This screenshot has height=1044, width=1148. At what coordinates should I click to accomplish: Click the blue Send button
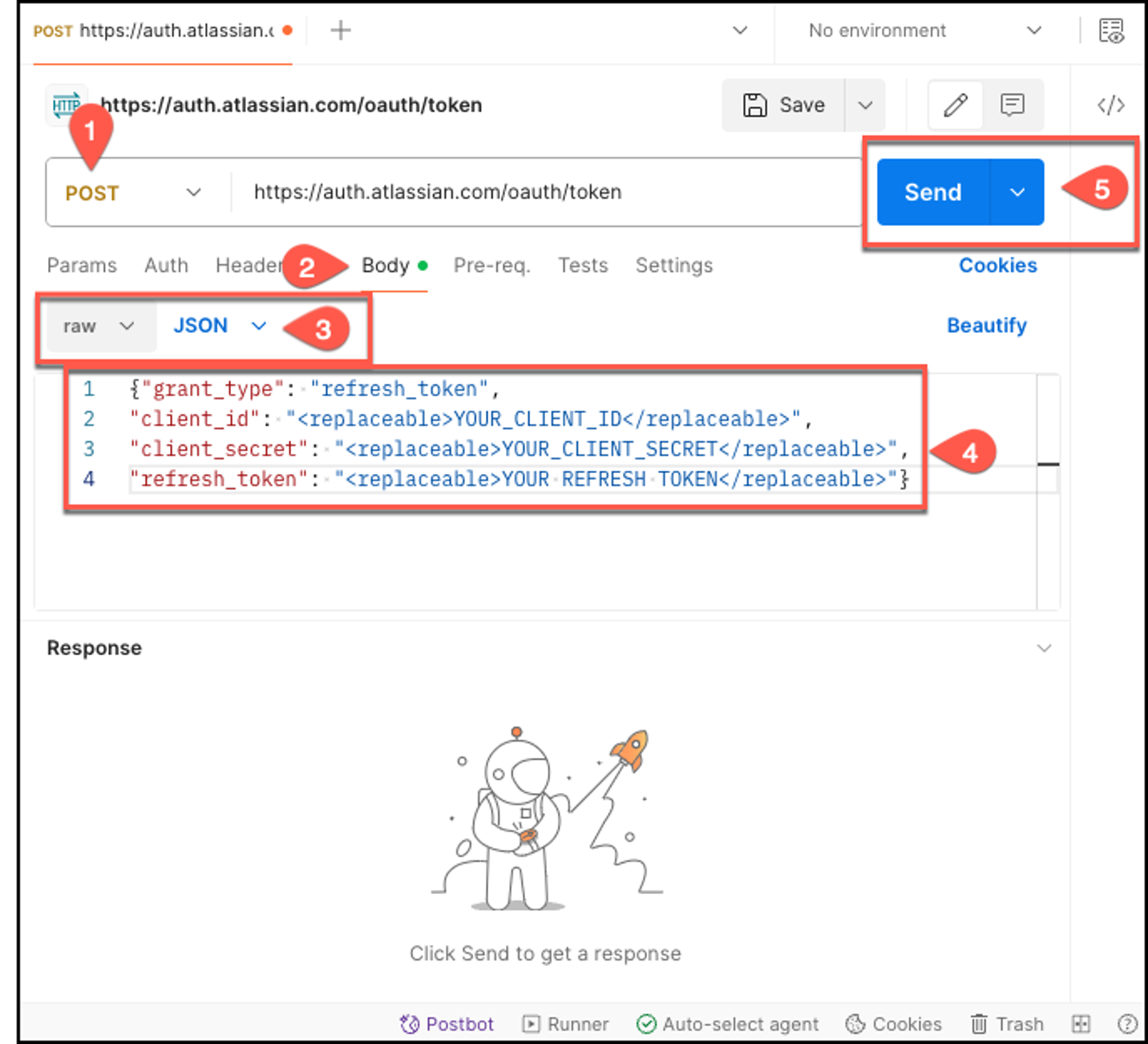click(x=933, y=192)
